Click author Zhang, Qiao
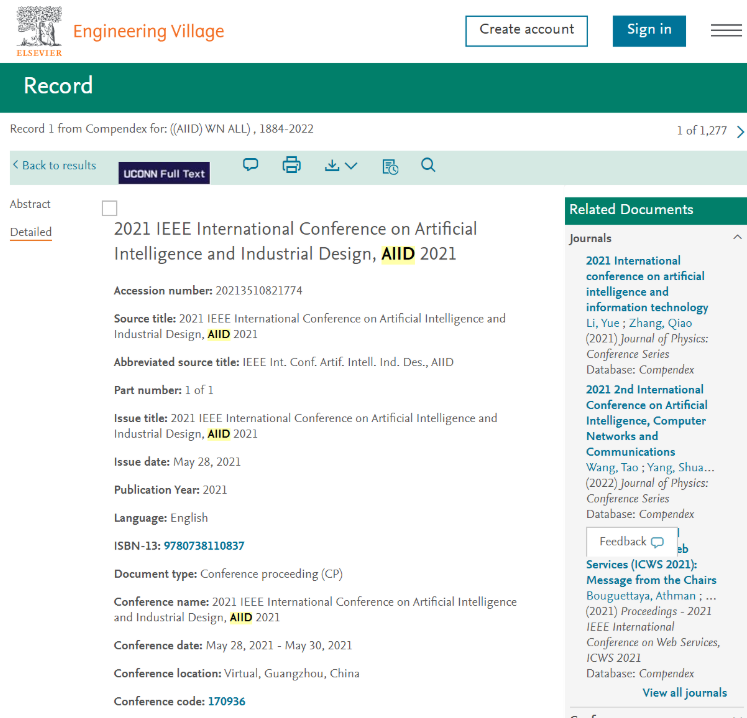The image size is (747, 718). point(661,323)
